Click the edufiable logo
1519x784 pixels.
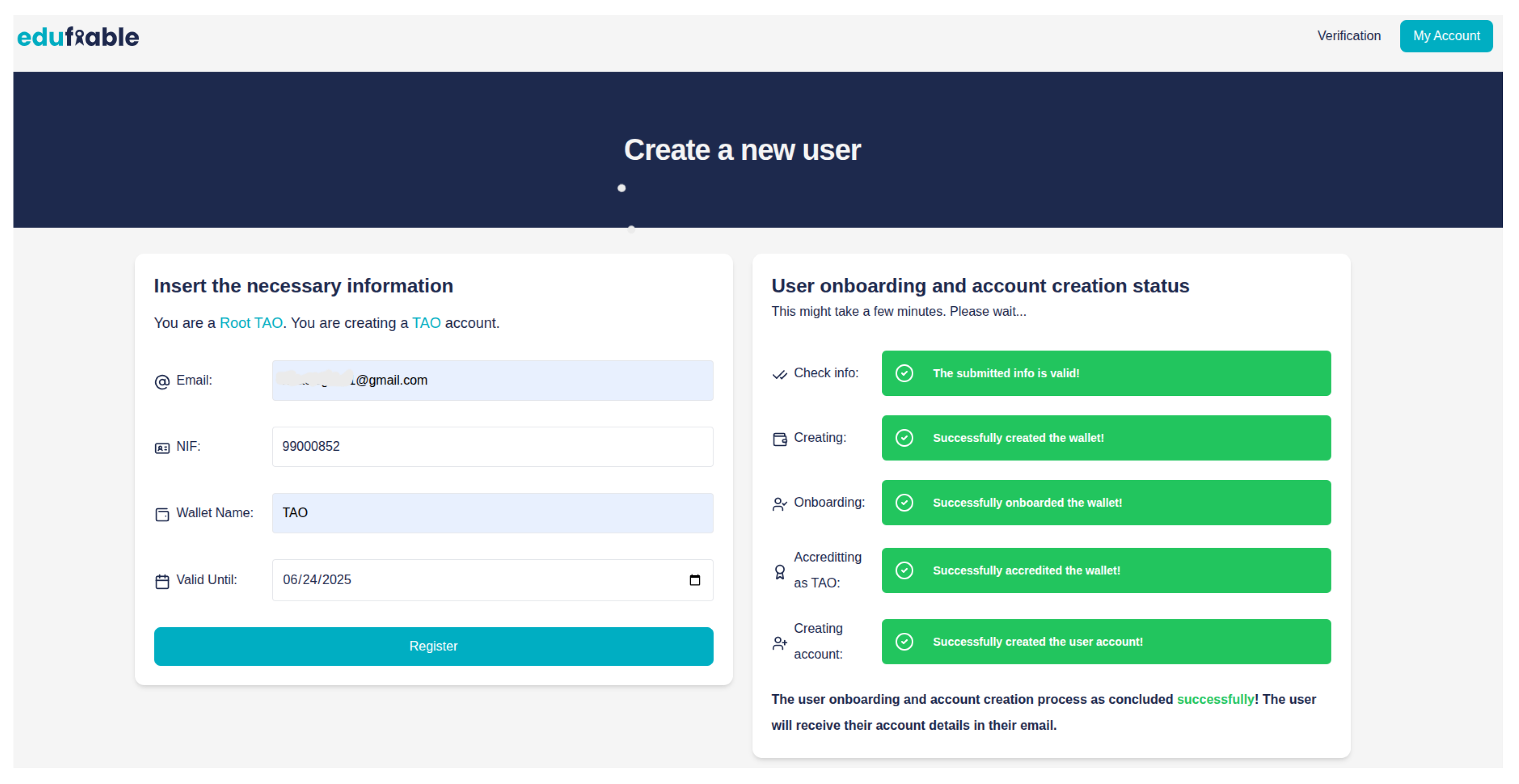78,36
